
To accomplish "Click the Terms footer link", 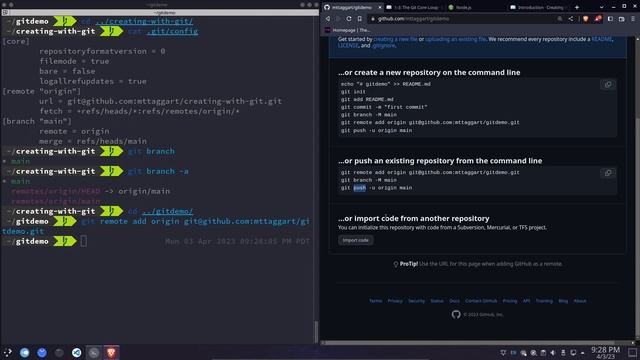I will (x=376, y=301).
